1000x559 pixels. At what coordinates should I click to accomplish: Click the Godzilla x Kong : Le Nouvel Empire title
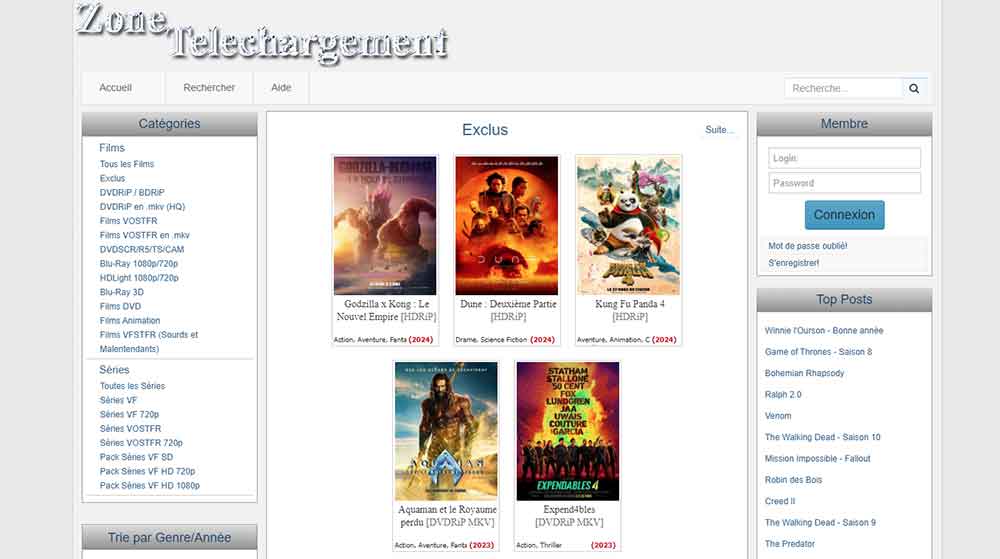386,310
